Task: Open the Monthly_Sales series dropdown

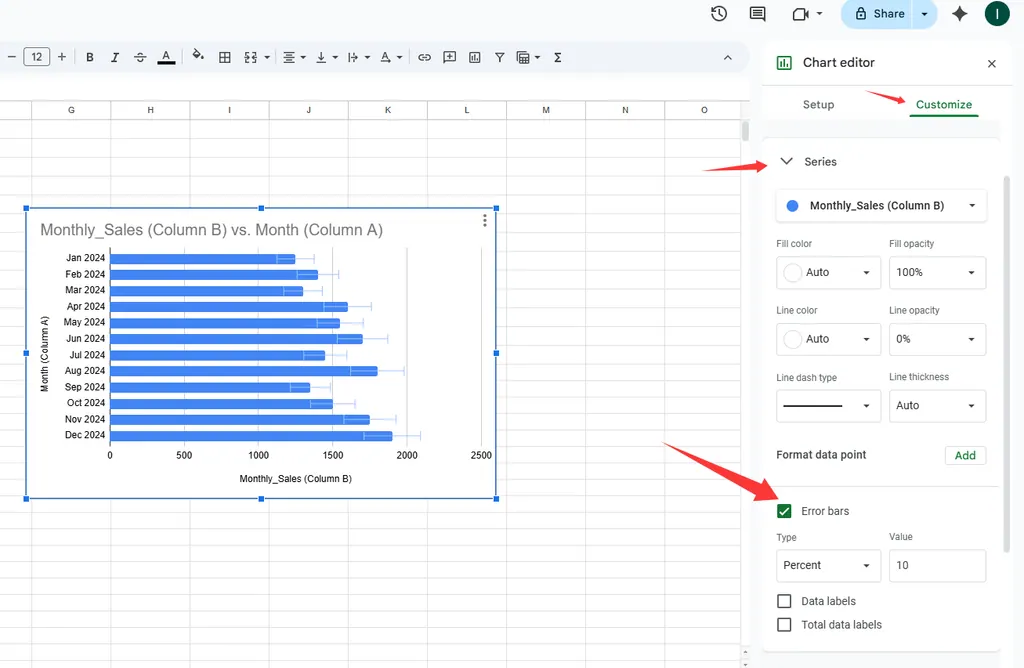Action: (881, 206)
